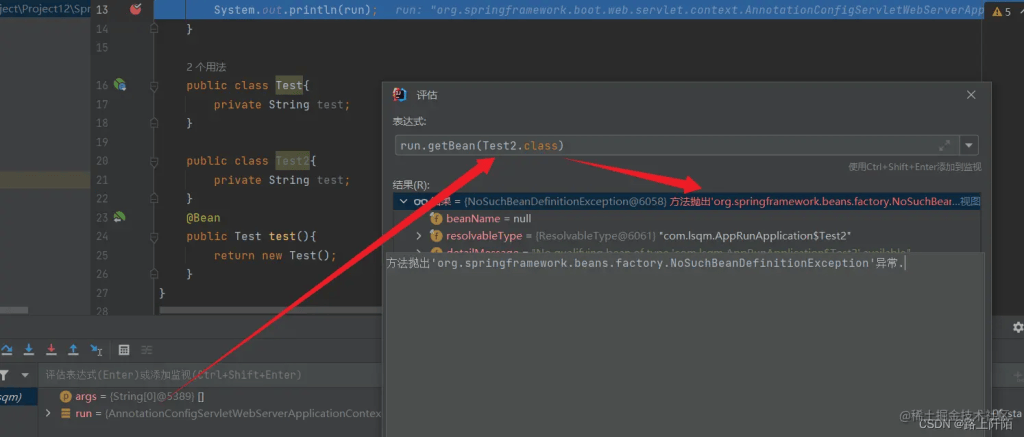Expand the resolvableType tree node
Viewport: 1024px width, 437px height.
pyautogui.click(x=419, y=235)
